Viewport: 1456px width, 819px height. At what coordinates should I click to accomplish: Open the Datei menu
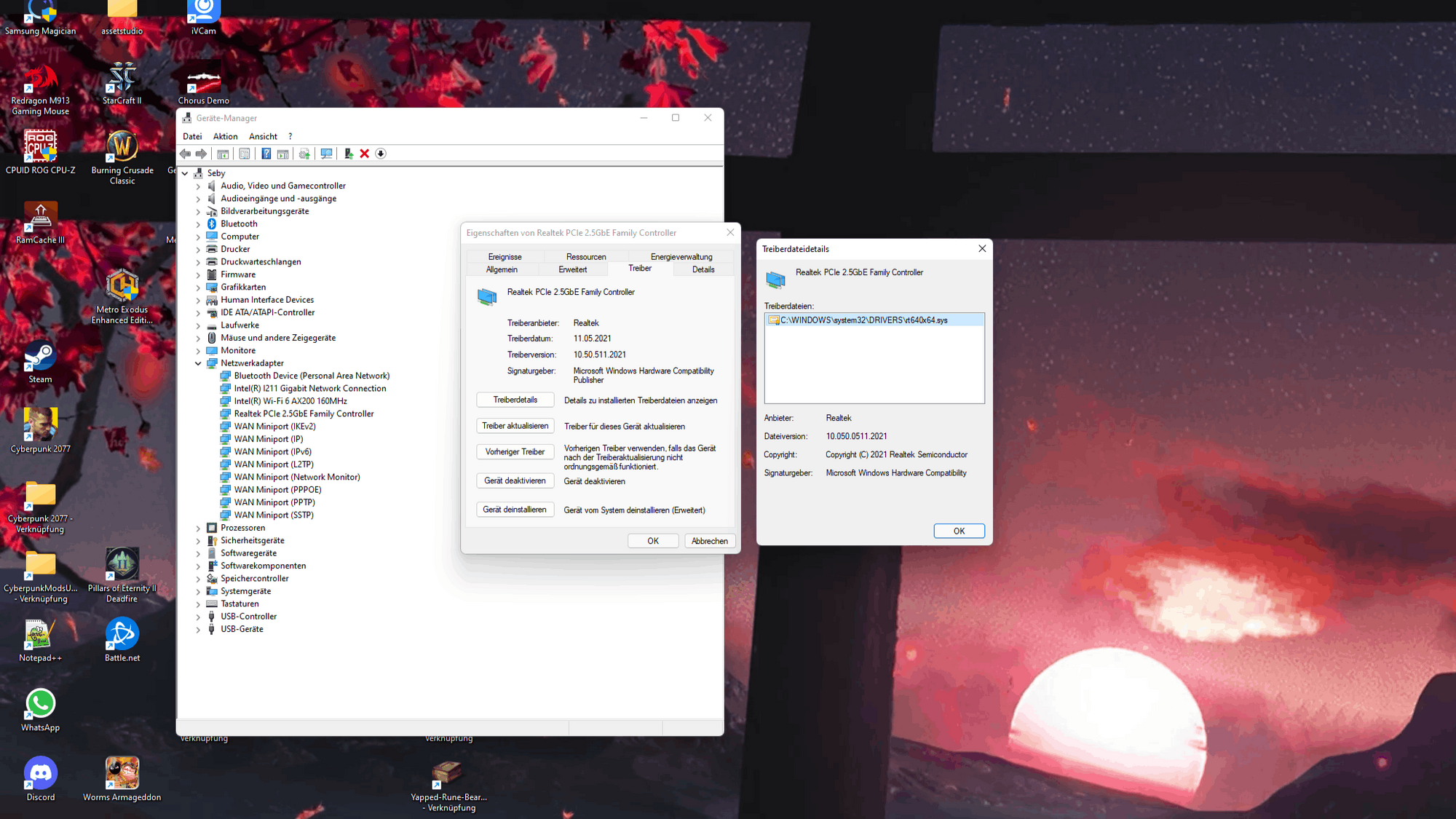192,136
